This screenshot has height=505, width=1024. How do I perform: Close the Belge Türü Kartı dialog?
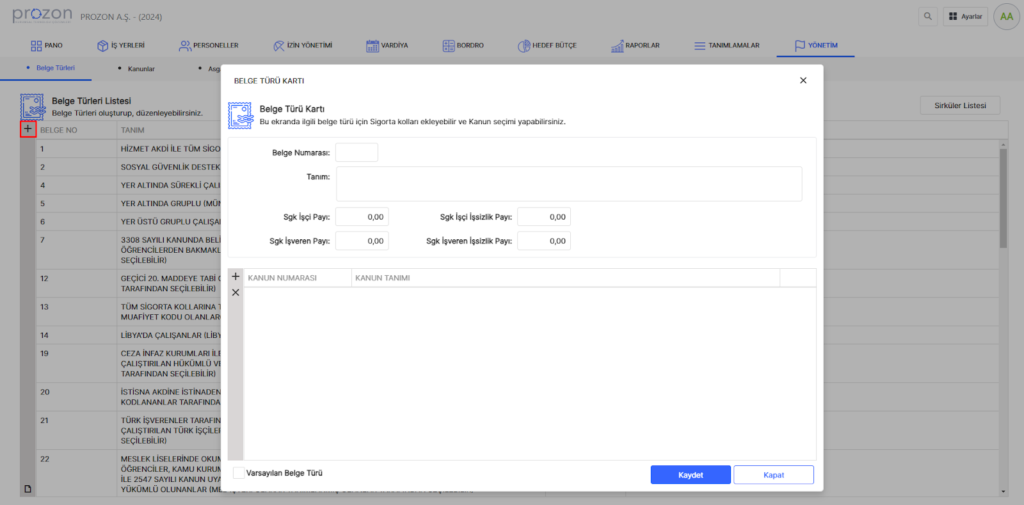[x=803, y=80]
